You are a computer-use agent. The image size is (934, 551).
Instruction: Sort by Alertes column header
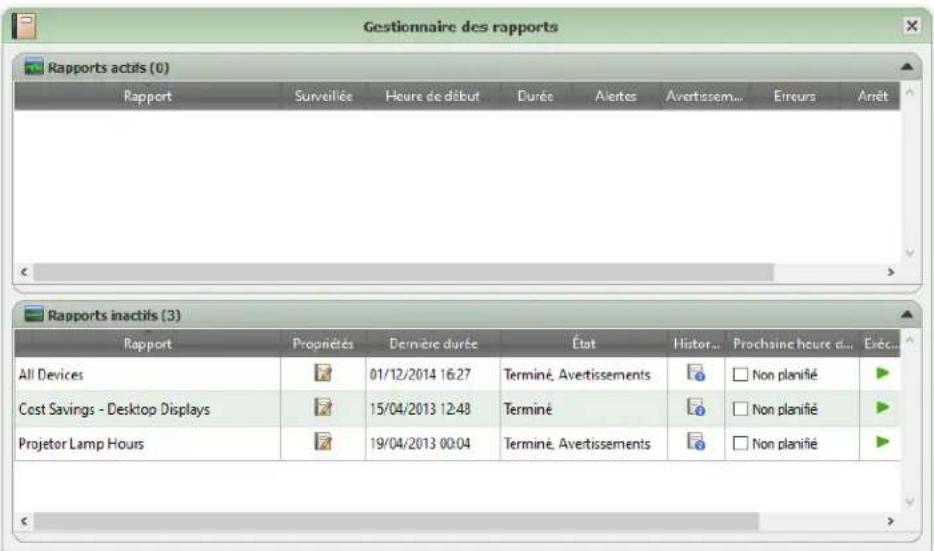615,96
